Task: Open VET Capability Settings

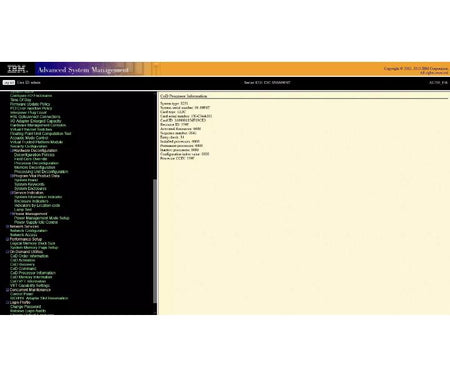Action: click(30, 286)
